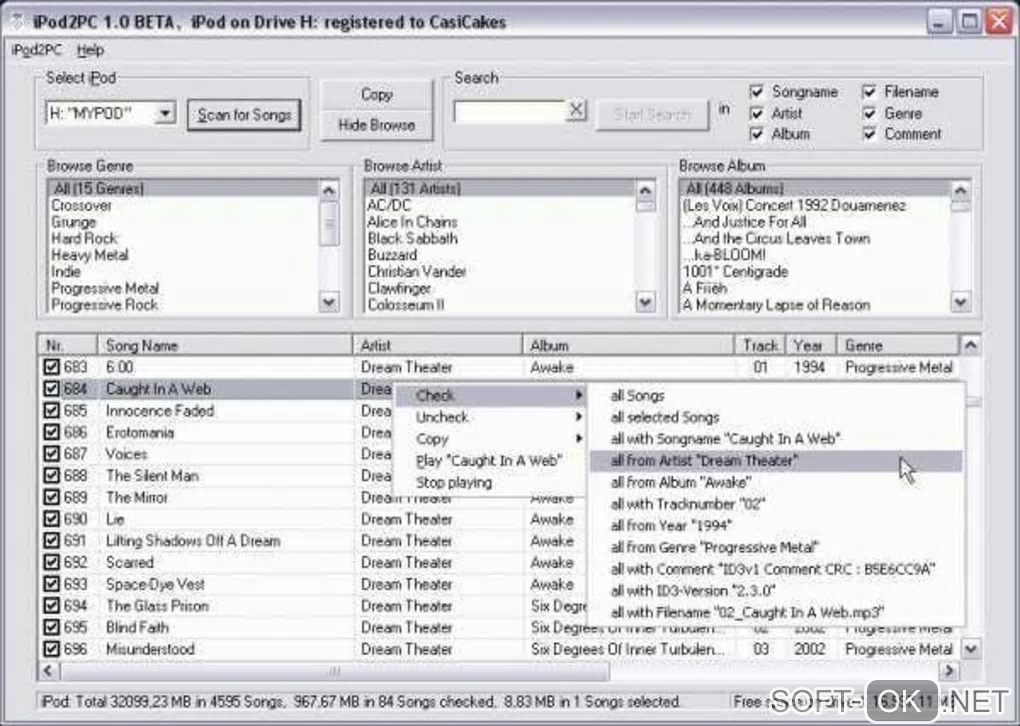Image resolution: width=1020 pixels, height=726 pixels.
Task: Click the Start Search button
Action: [x=652, y=115]
